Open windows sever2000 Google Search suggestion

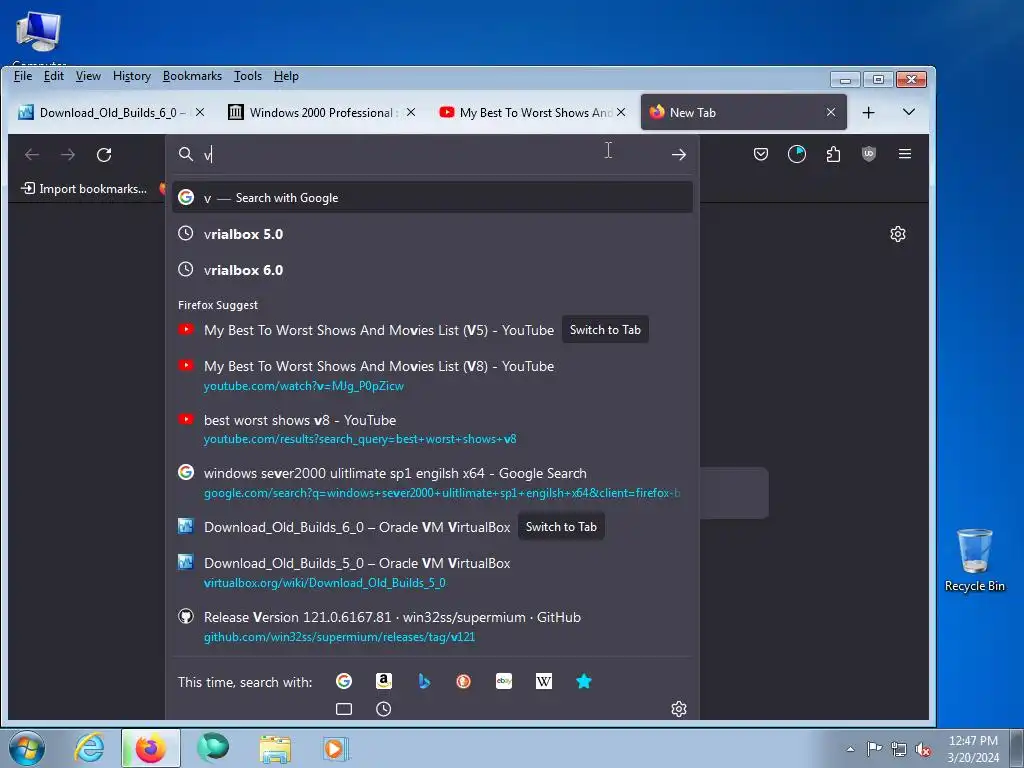click(395, 473)
